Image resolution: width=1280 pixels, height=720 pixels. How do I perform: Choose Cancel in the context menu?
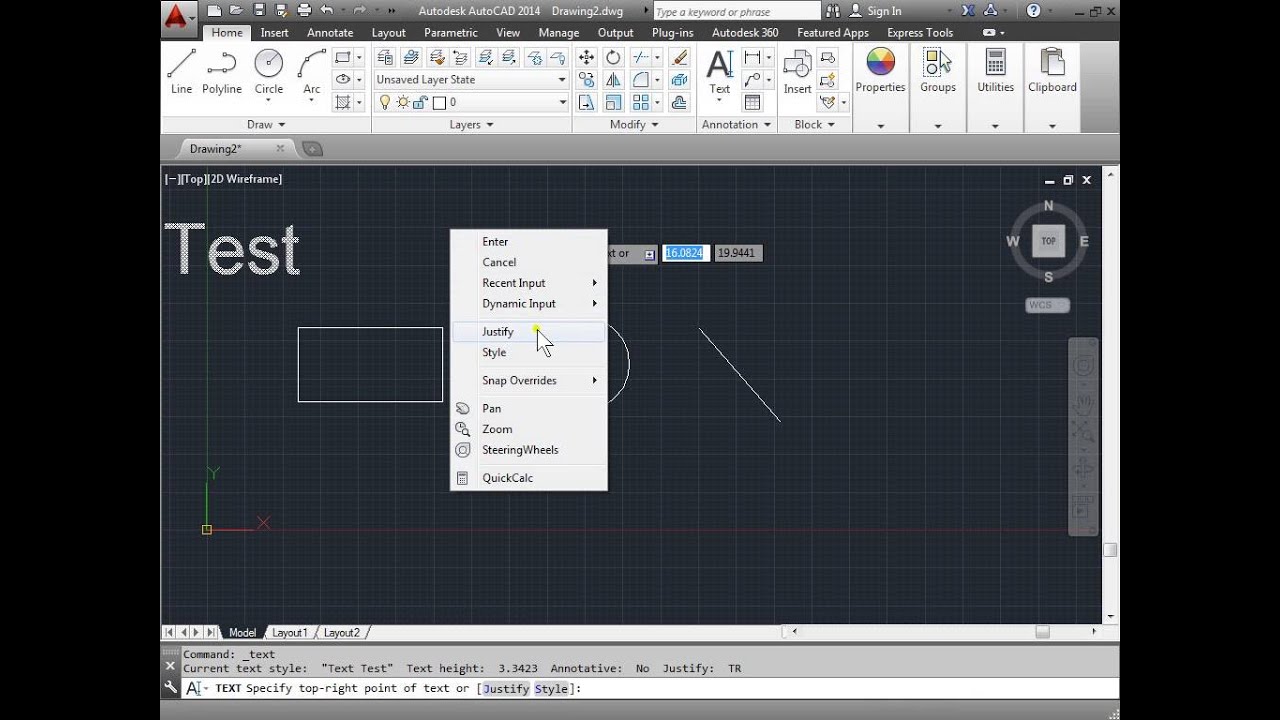coord(528,263)
